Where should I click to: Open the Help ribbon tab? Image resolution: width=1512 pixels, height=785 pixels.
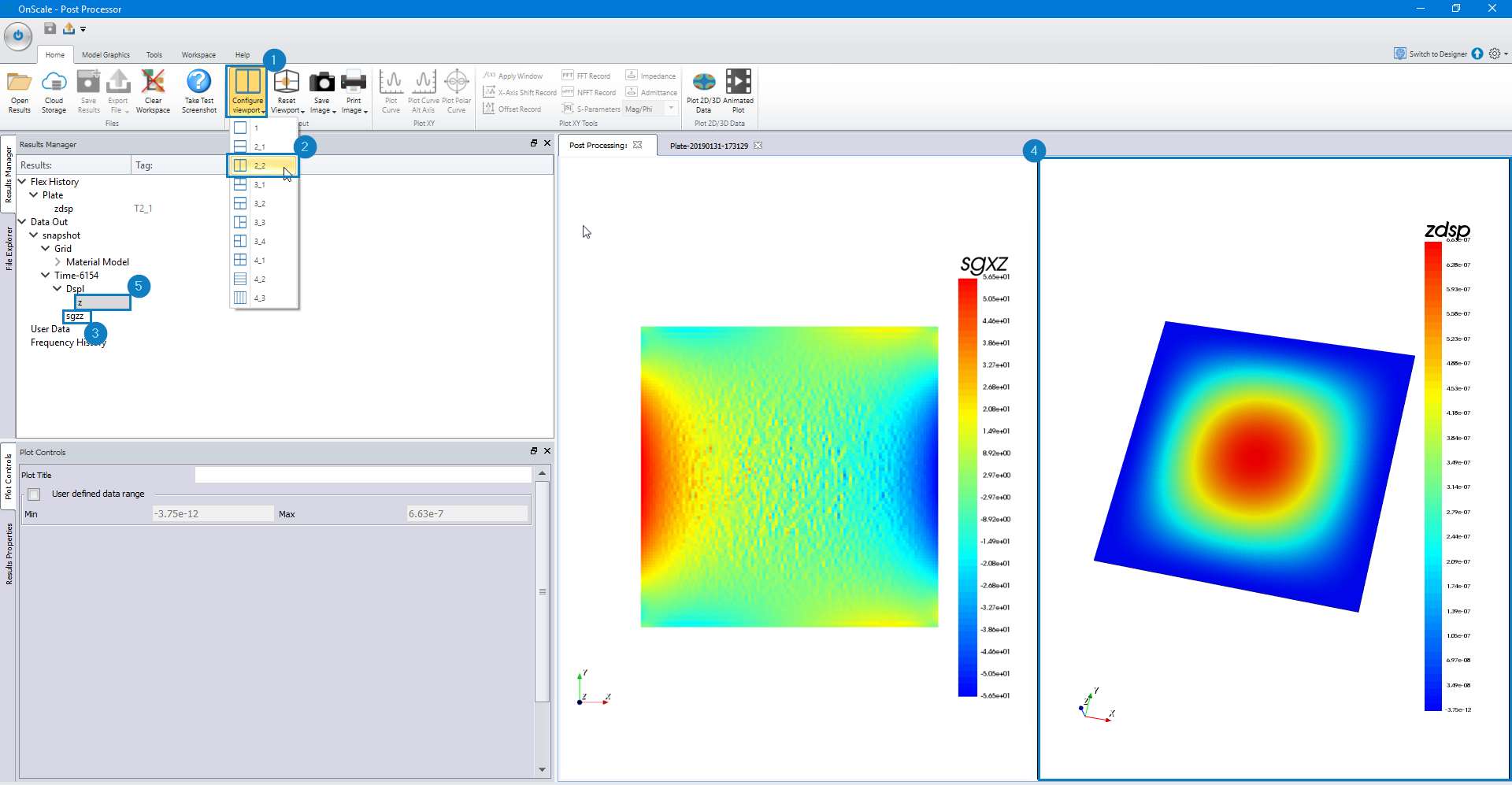243,55
